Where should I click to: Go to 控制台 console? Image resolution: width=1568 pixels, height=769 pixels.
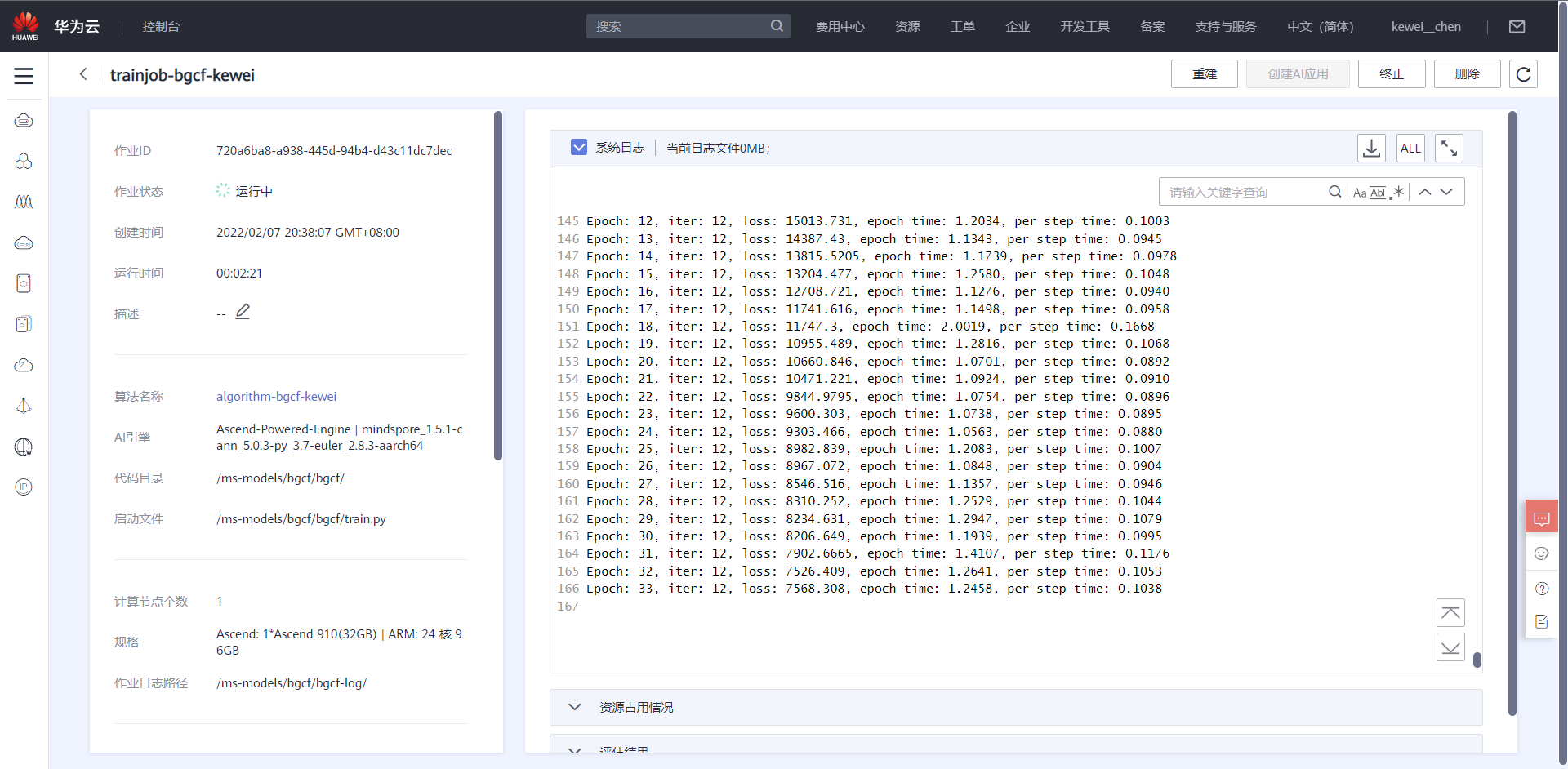[x=161, y=26]
